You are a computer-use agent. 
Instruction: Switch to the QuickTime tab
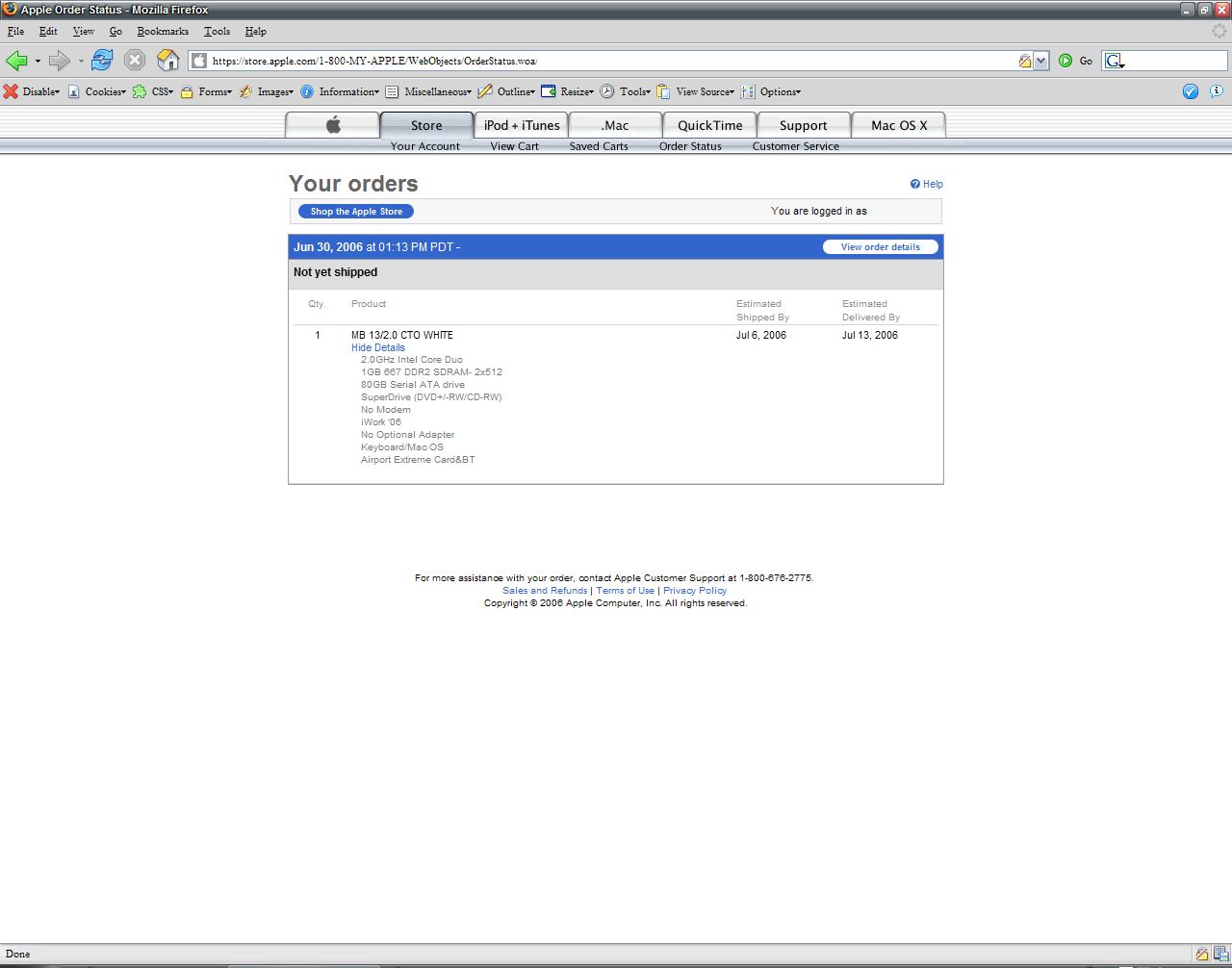tap(710, 125)
